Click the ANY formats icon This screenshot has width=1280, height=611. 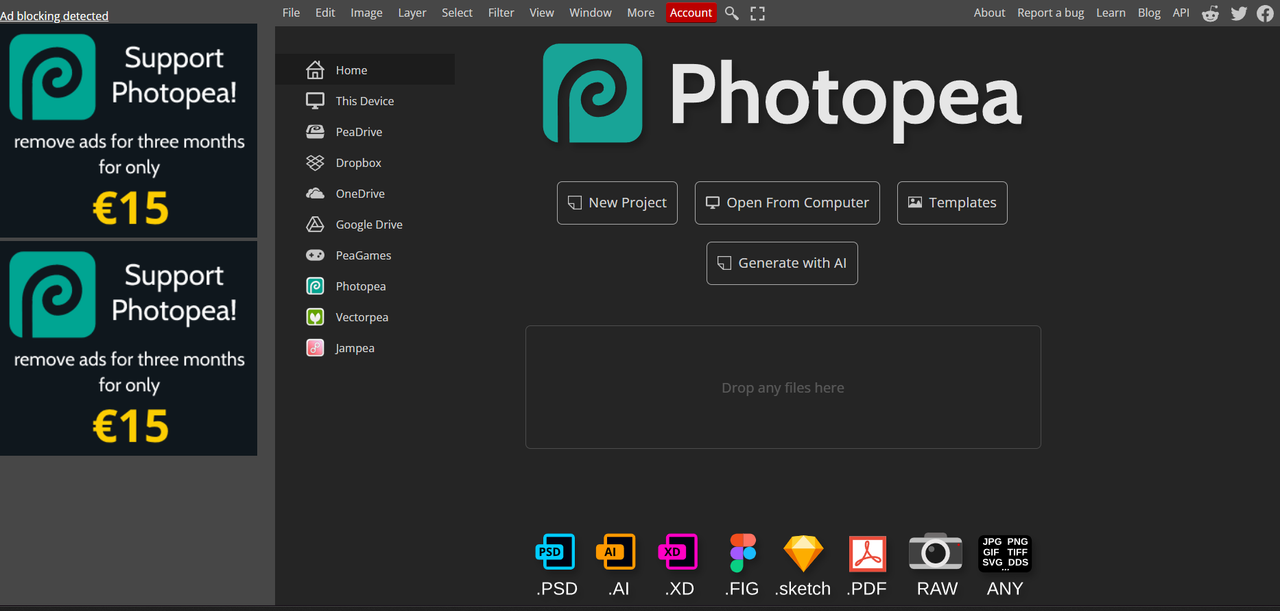(x=1005, y=552)
